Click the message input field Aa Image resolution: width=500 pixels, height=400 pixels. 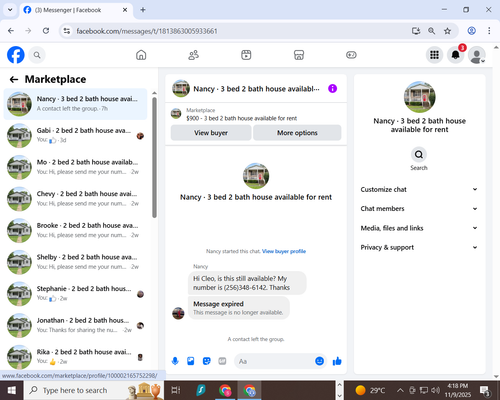point(274,361)
